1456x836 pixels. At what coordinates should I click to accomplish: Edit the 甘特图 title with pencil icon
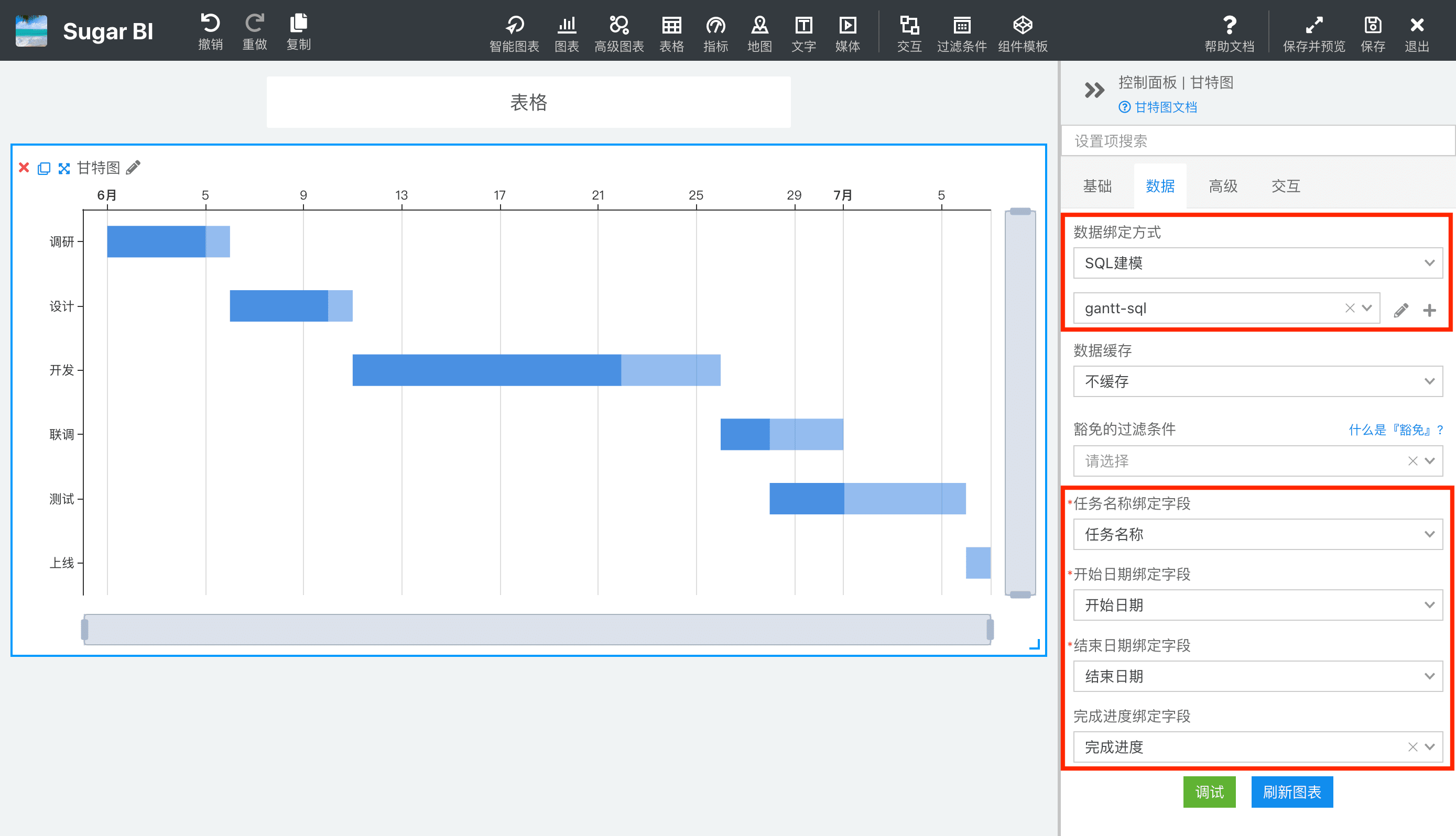pyautogui.click(x=133, y=167)
